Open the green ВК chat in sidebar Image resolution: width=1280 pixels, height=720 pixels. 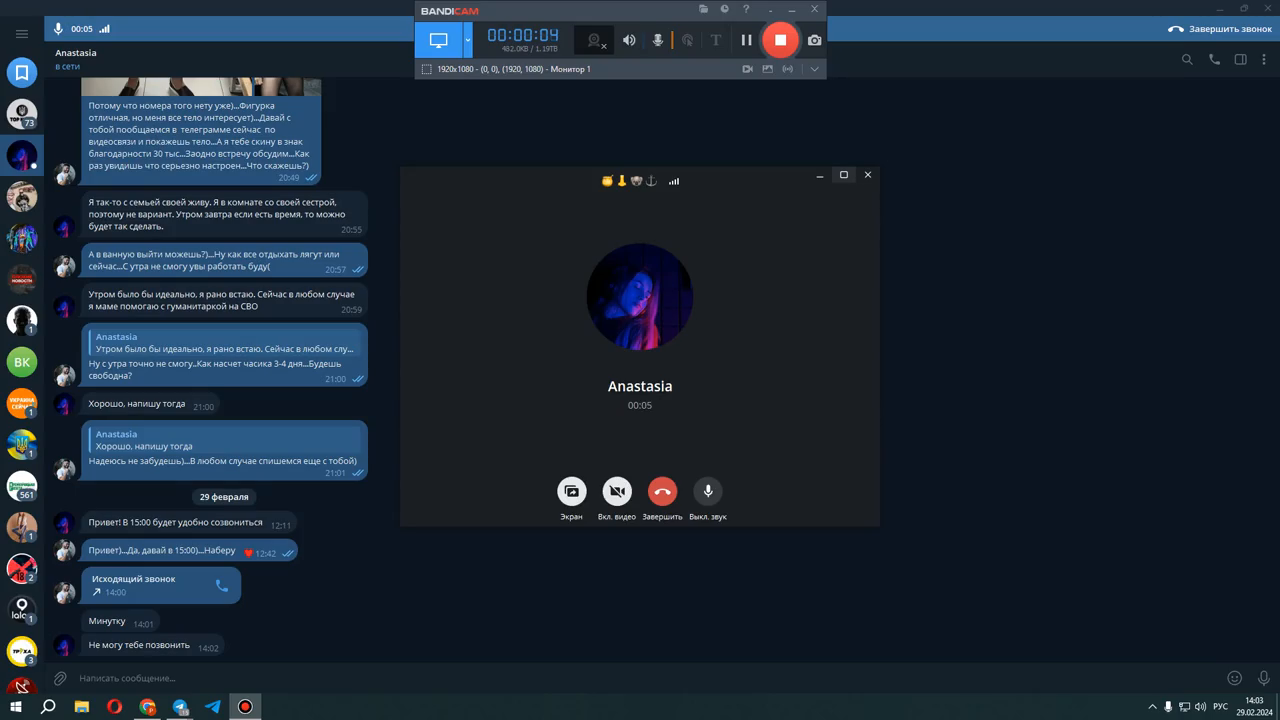click(22, 362)
